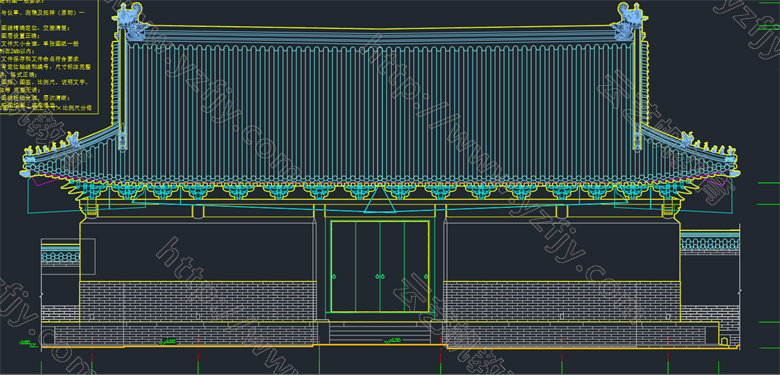780x375 pixels.
Task: Select the center door handle pair
Action: 380,277
